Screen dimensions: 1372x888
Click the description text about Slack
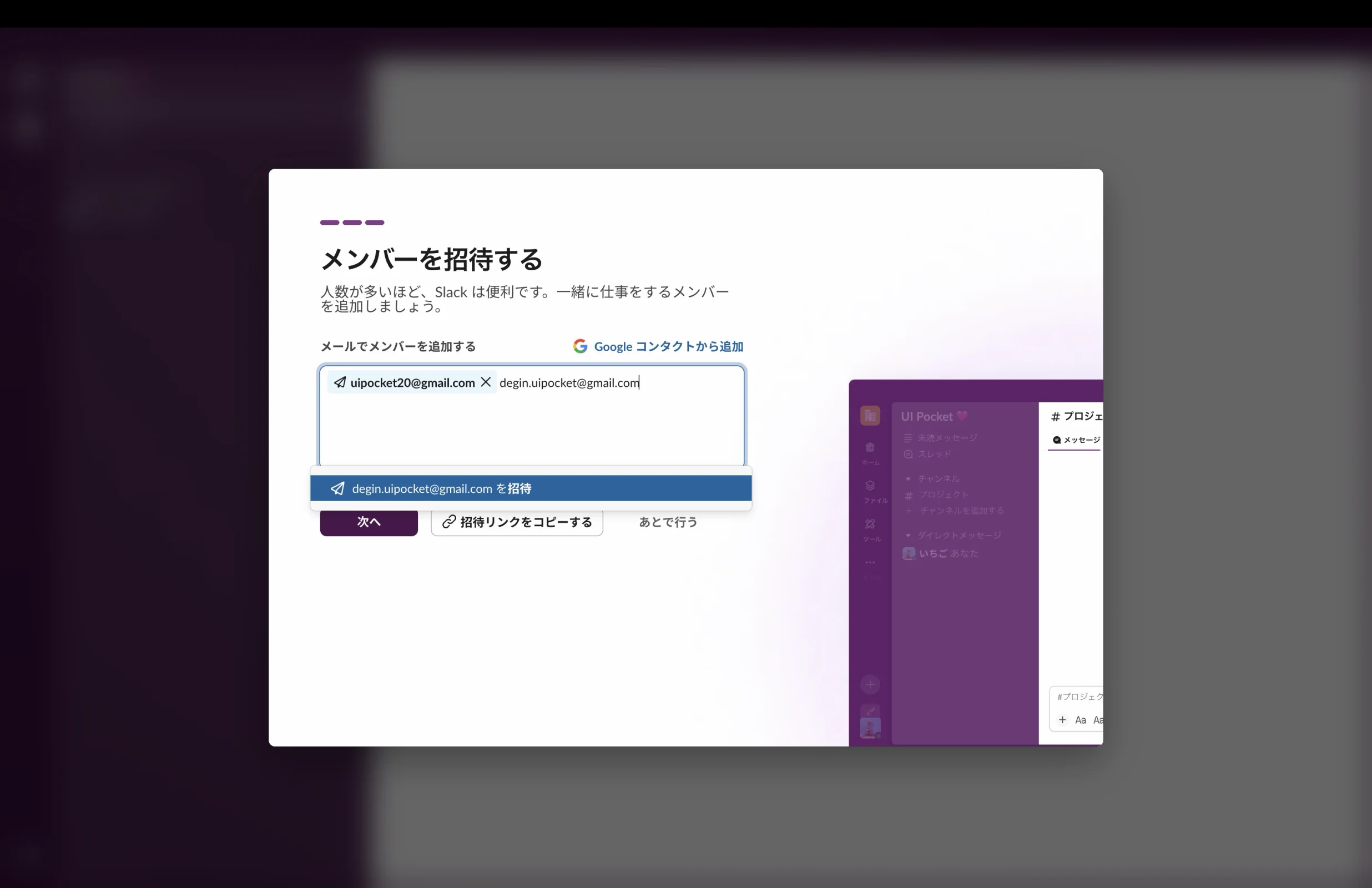click(x=524, y=299)
